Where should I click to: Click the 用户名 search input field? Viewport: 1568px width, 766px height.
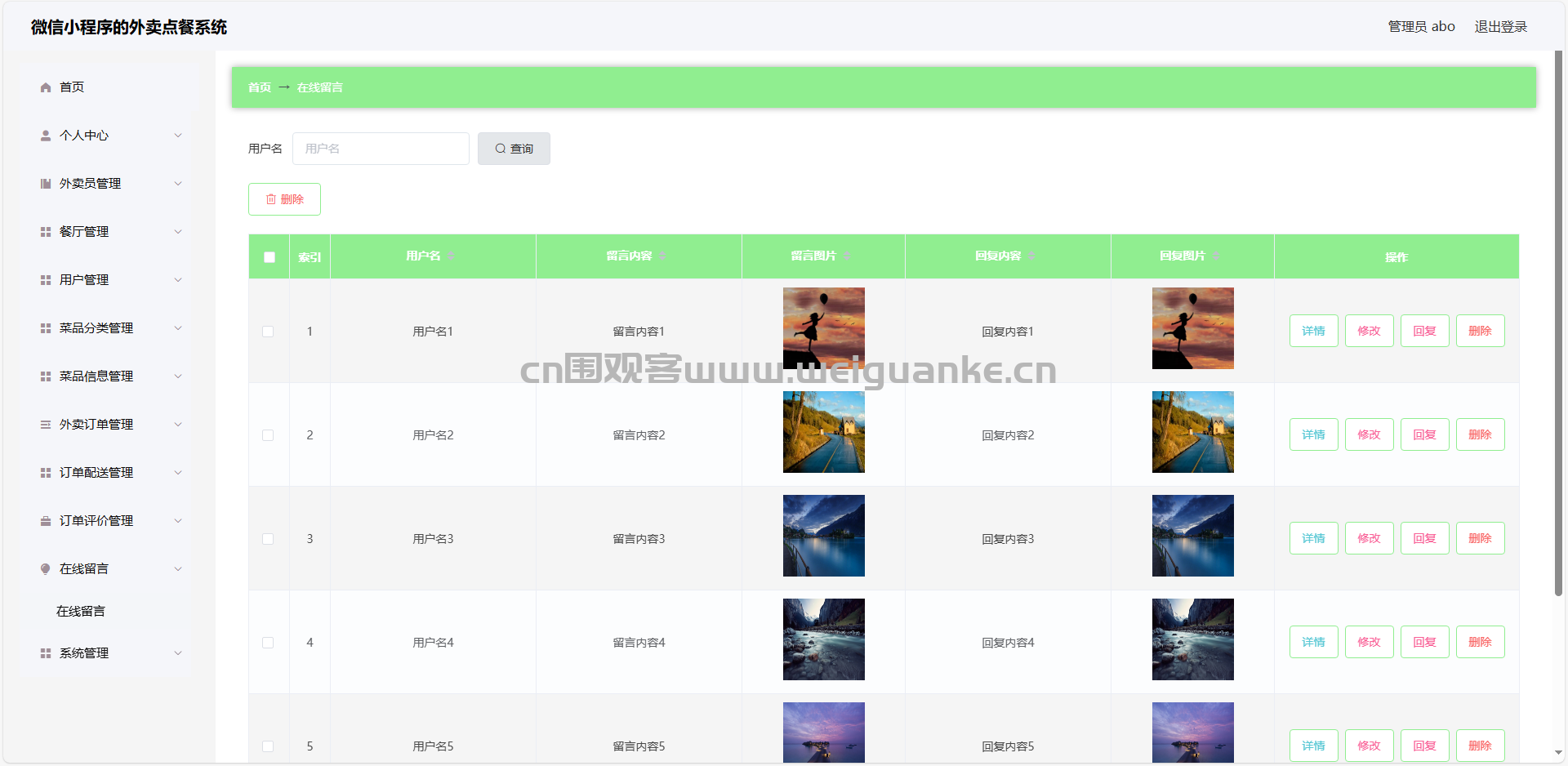click(381, 149)
